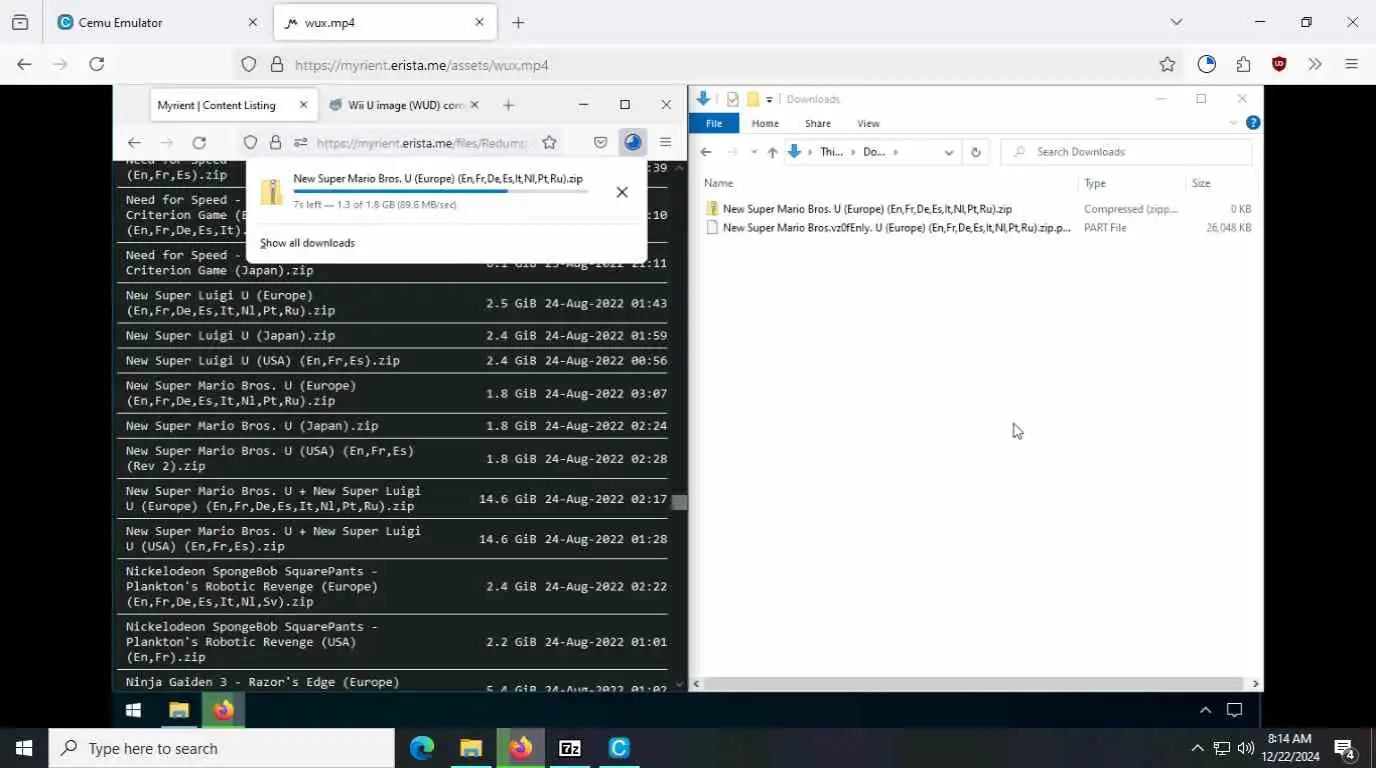Open the Home ribbon tab in Downloads explorer

[765, 123]
